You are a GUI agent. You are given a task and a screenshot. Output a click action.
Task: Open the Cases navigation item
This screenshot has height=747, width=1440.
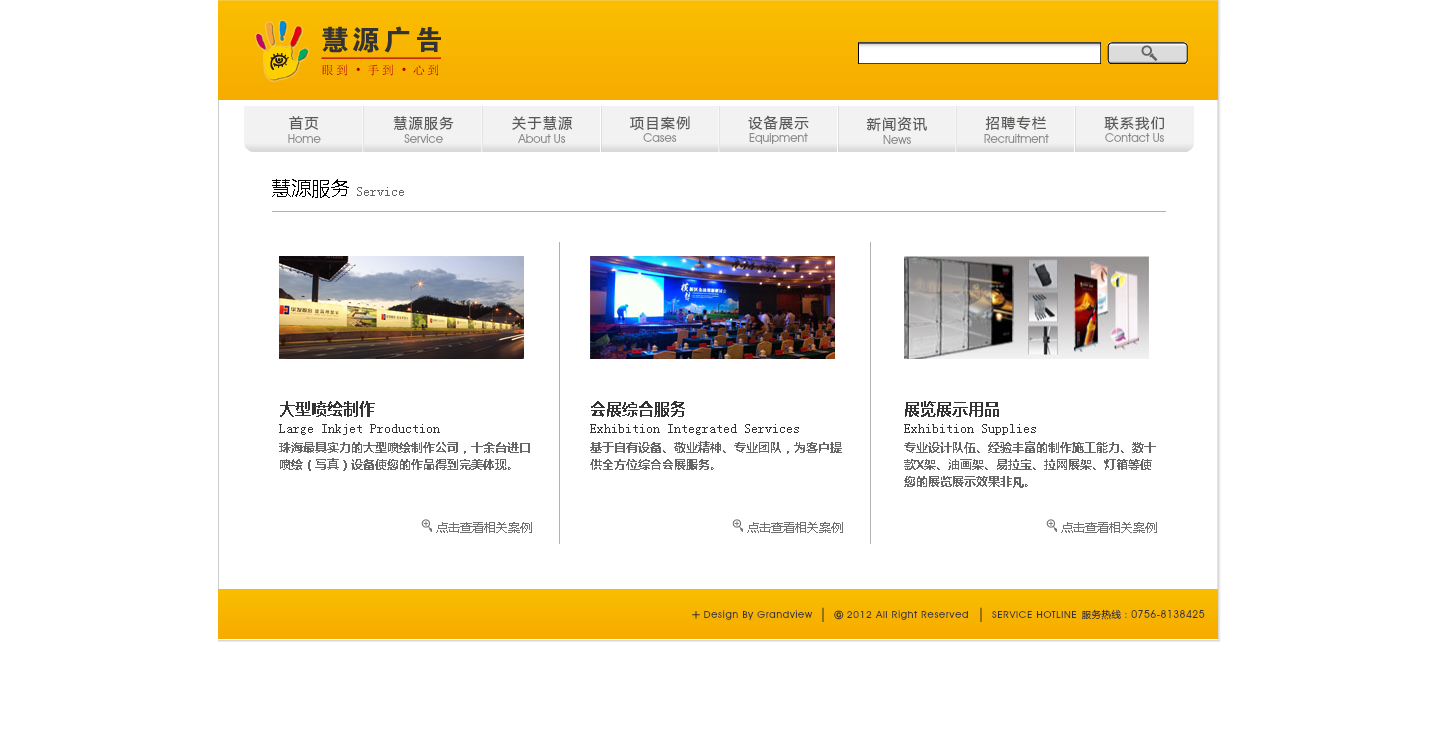[660, 130]
